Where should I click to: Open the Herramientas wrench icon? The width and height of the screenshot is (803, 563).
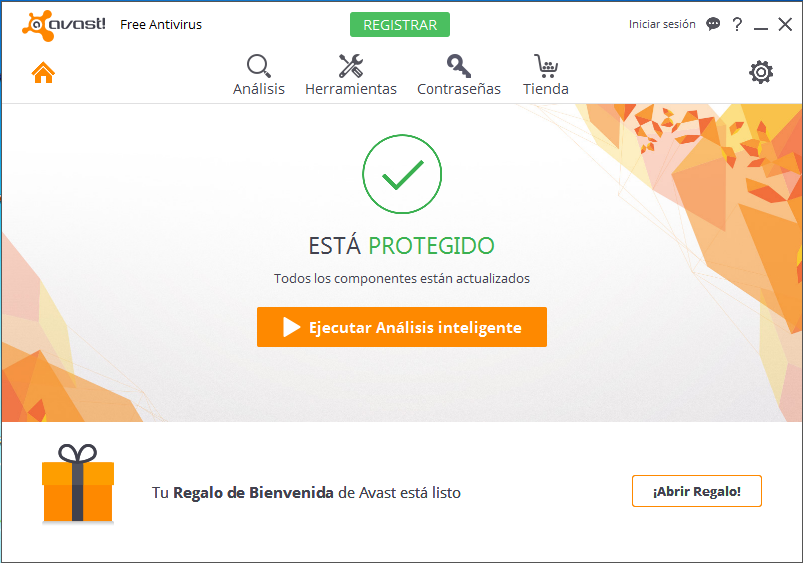click(351, 66)
